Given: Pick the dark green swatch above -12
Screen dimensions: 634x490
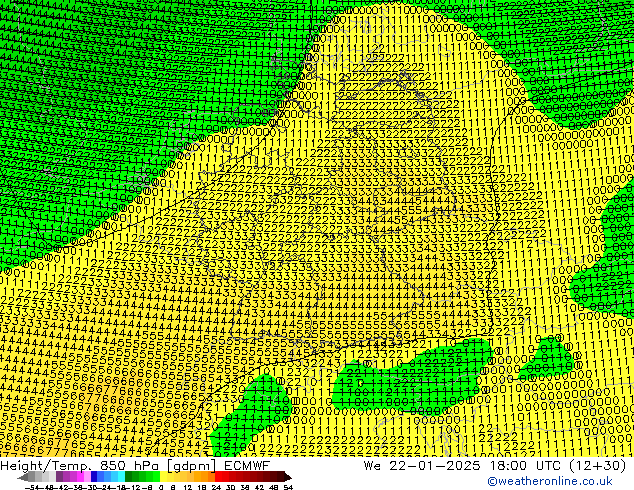Looking at the screenshot, I should tap(129, 476).
